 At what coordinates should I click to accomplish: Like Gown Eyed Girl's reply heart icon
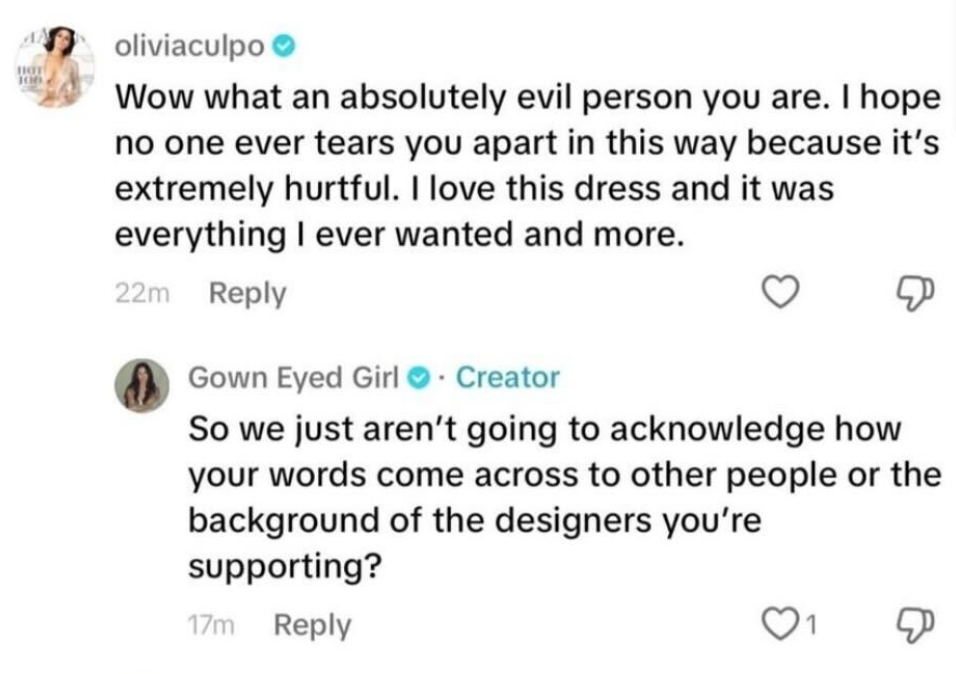click(780, 623)
